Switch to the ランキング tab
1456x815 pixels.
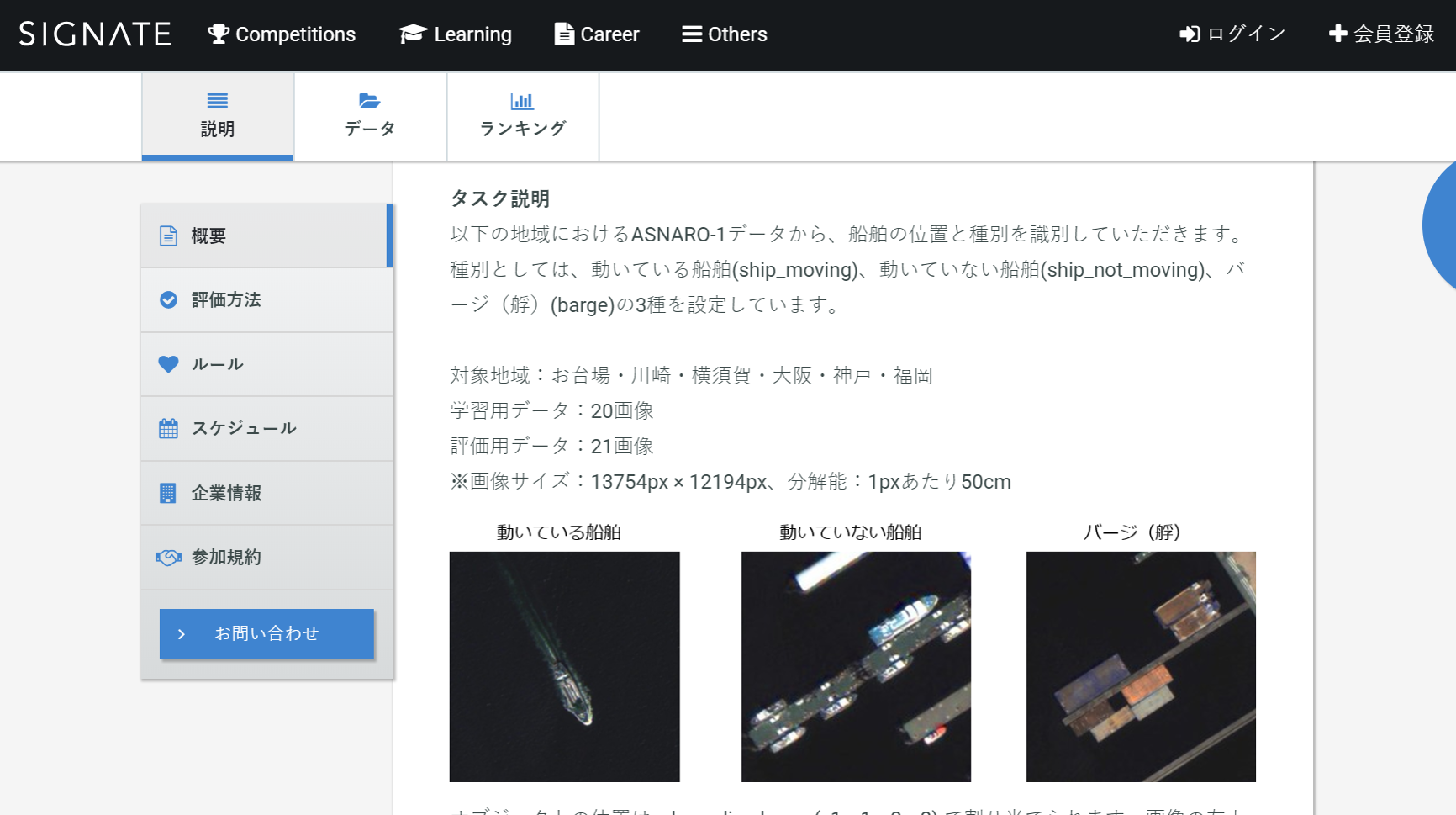point(523,117)
